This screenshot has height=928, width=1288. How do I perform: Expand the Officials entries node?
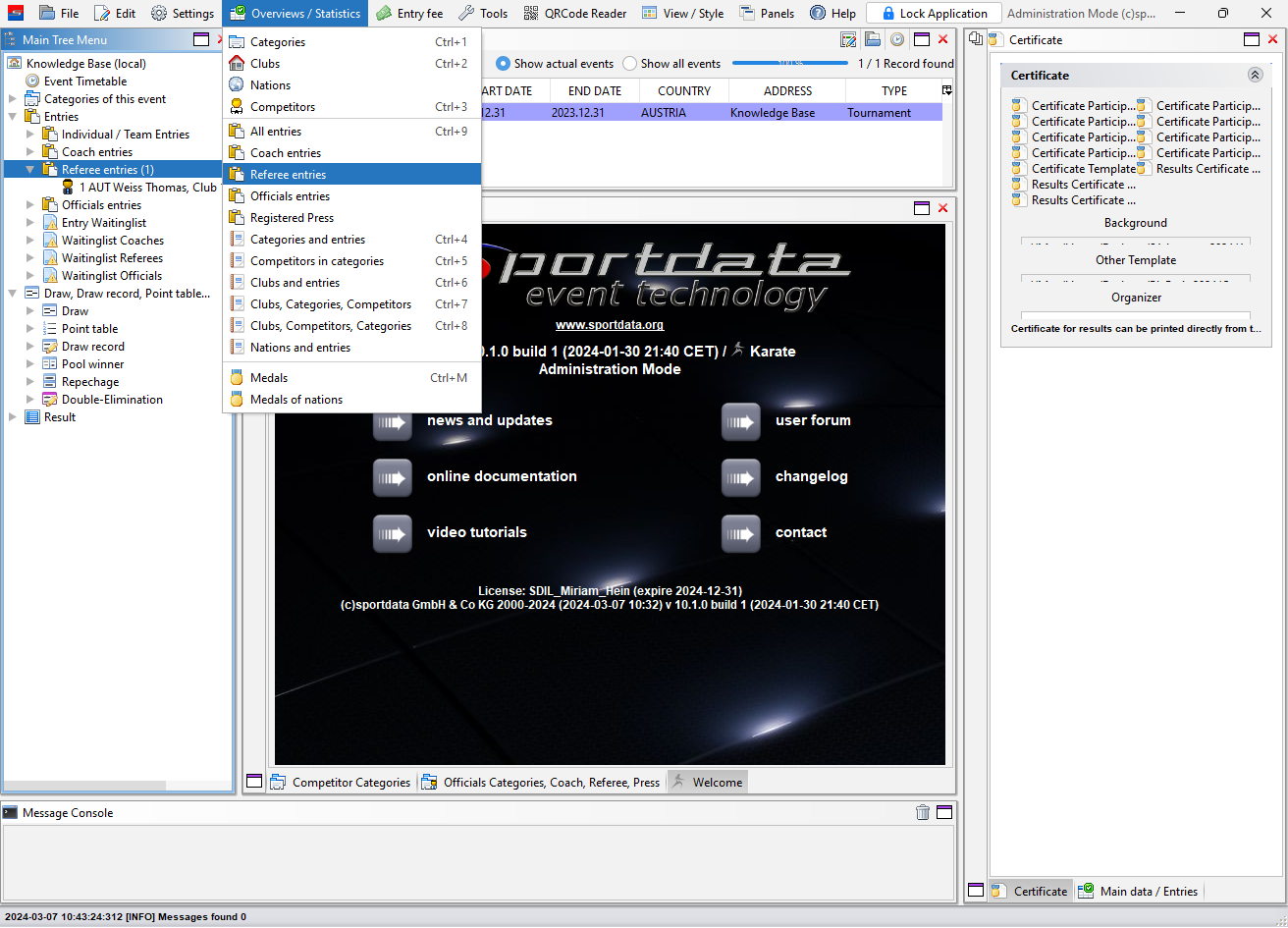[x=30, y=205]
